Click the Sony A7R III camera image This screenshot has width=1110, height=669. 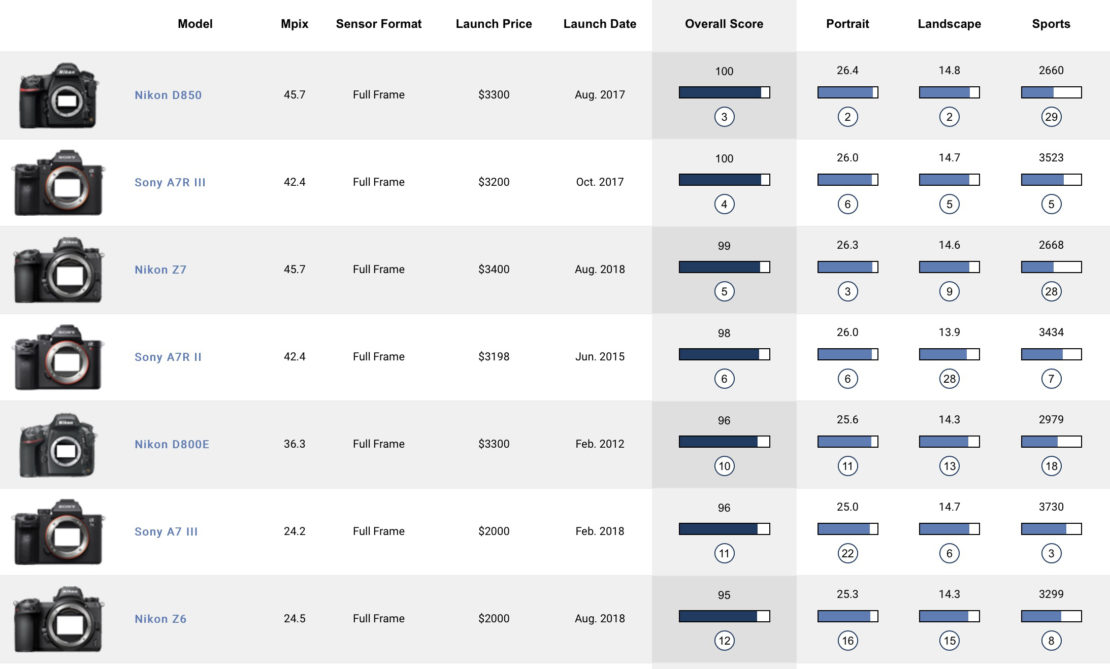58,183
